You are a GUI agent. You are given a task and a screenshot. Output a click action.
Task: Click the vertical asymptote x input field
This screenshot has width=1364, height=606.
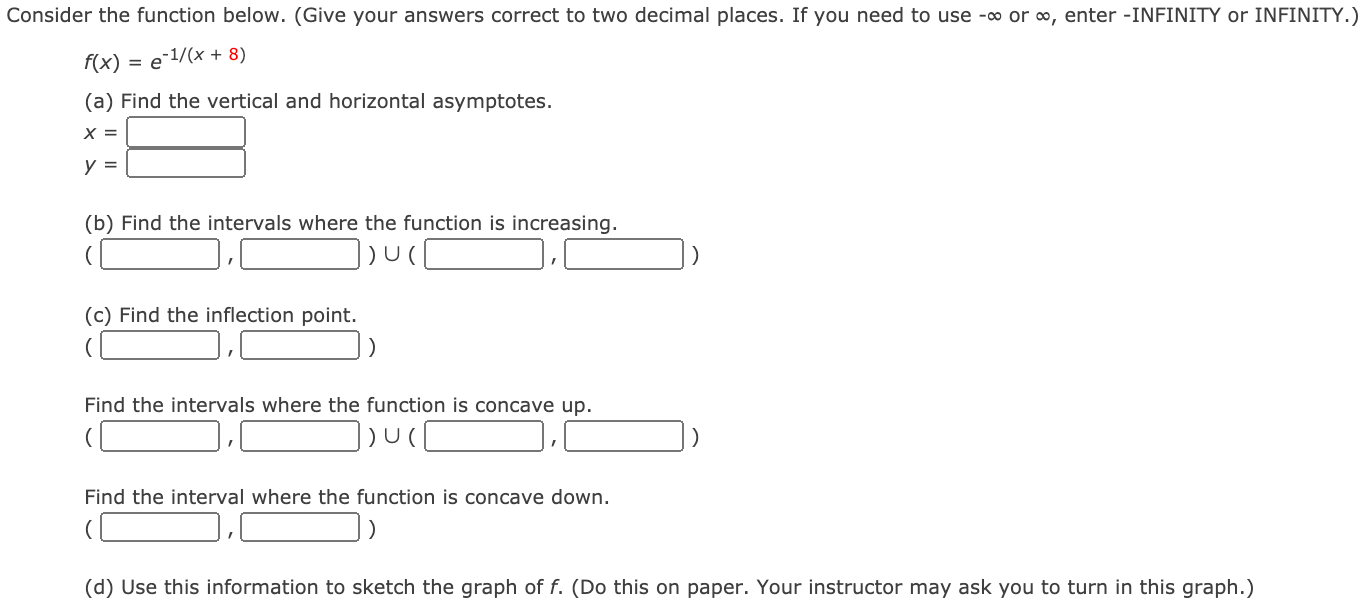185,131
